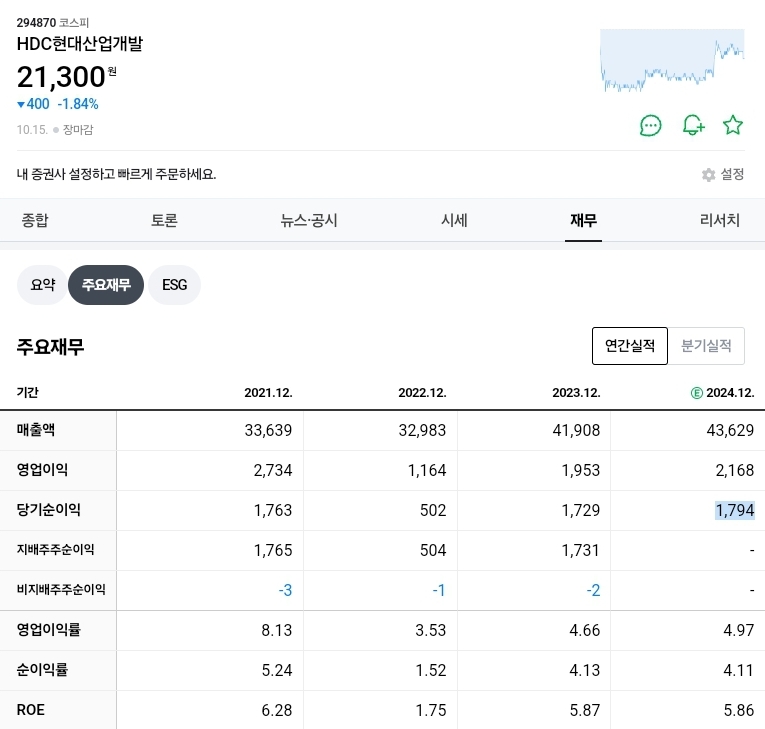Click current price 21,300

coord(61,77)
